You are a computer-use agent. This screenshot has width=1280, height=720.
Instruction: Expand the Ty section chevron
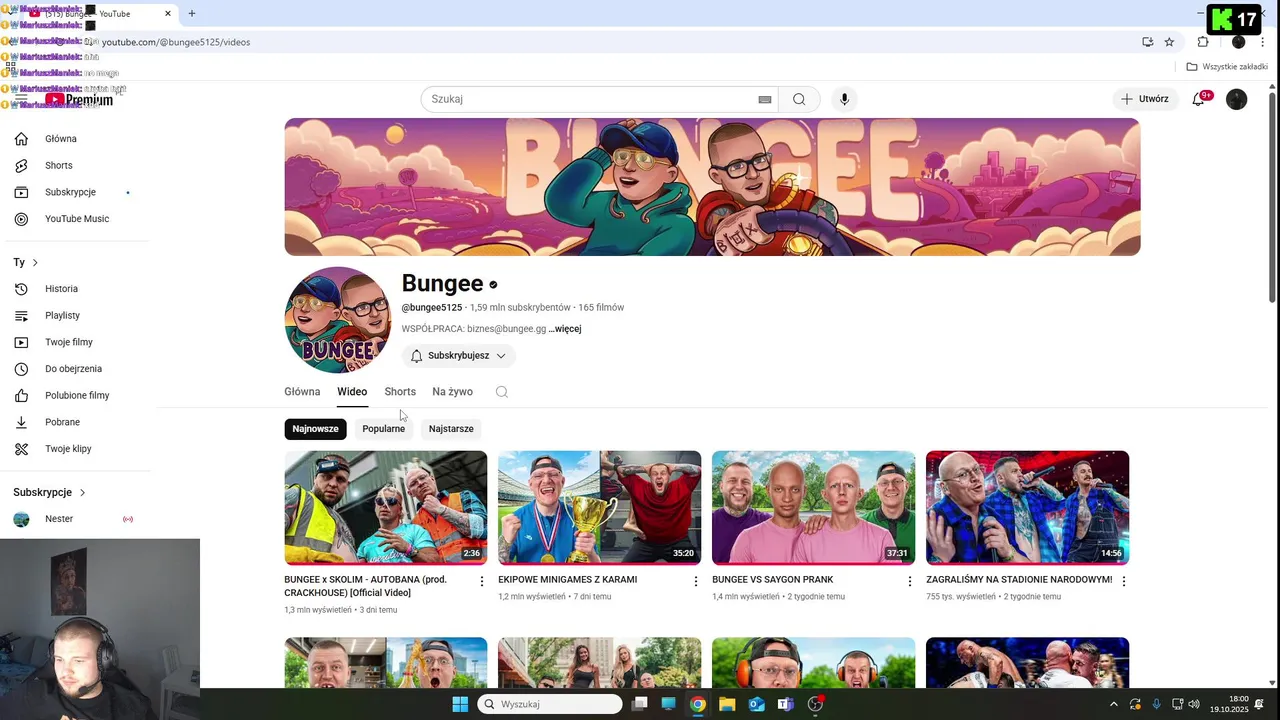(35, 263)
